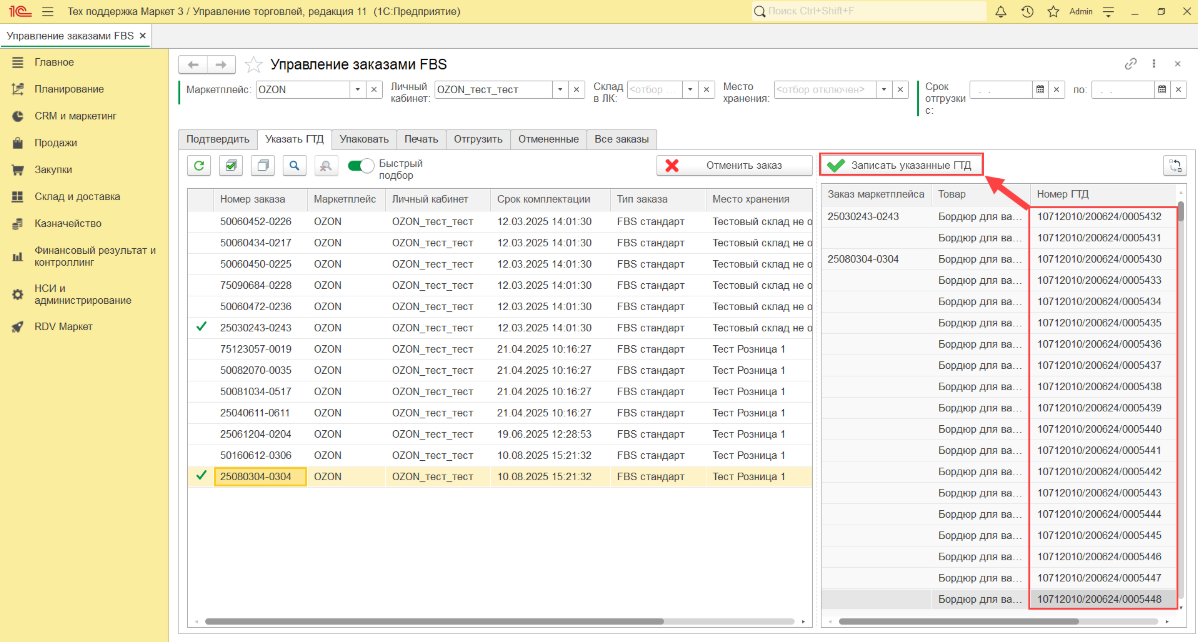This screenshot has height=642, width=1198.
Task: Add form to favorites with star icon
Action: pos(254,64)
